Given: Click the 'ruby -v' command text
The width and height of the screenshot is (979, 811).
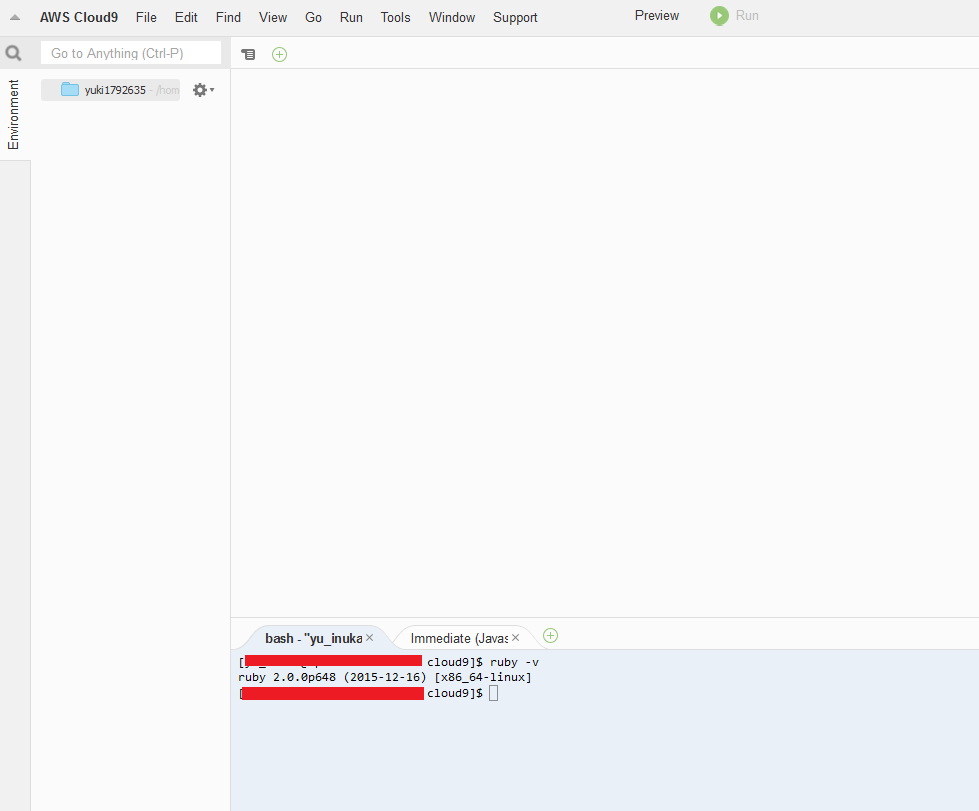Looking at the screenshot, I should (x=514, y=662).
